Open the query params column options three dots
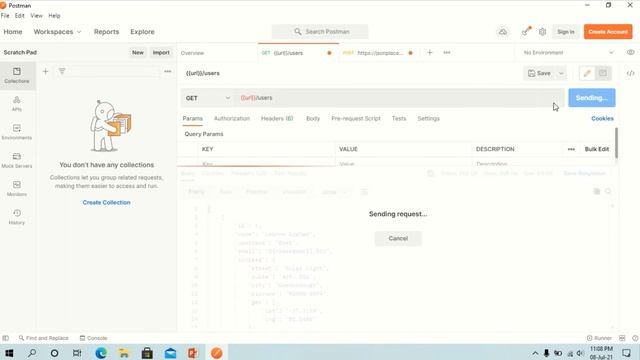Viewport: 640px width, 360px height. coord(571,149)
